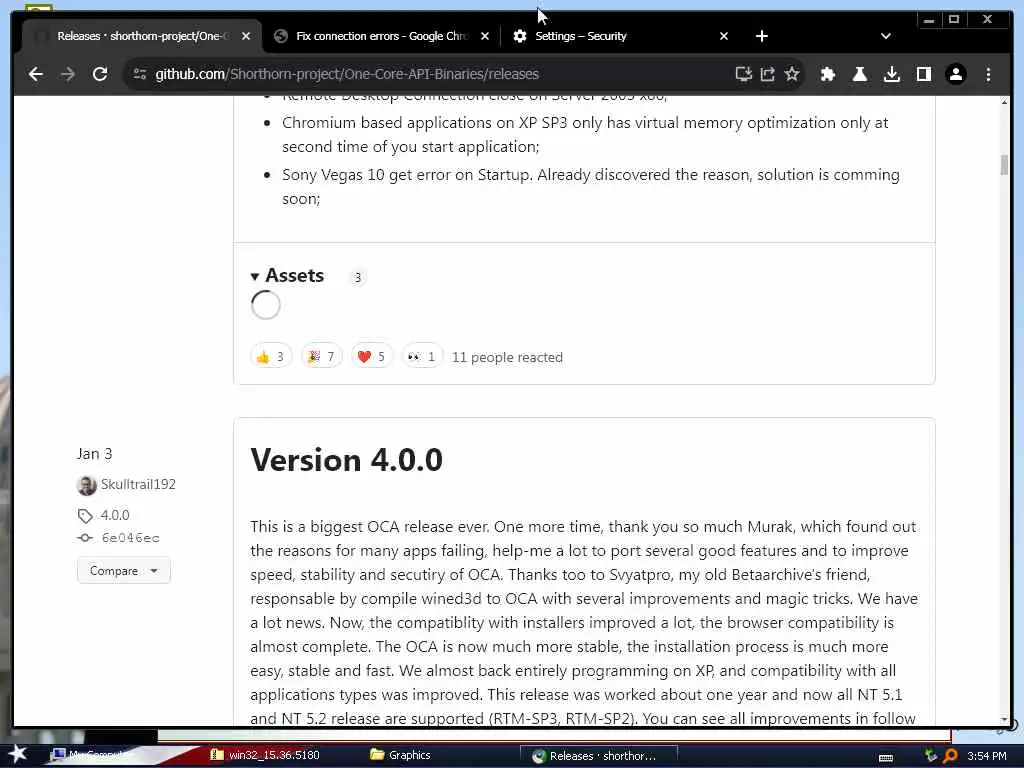Reload the GitHub releases page

tap(100, 74)
